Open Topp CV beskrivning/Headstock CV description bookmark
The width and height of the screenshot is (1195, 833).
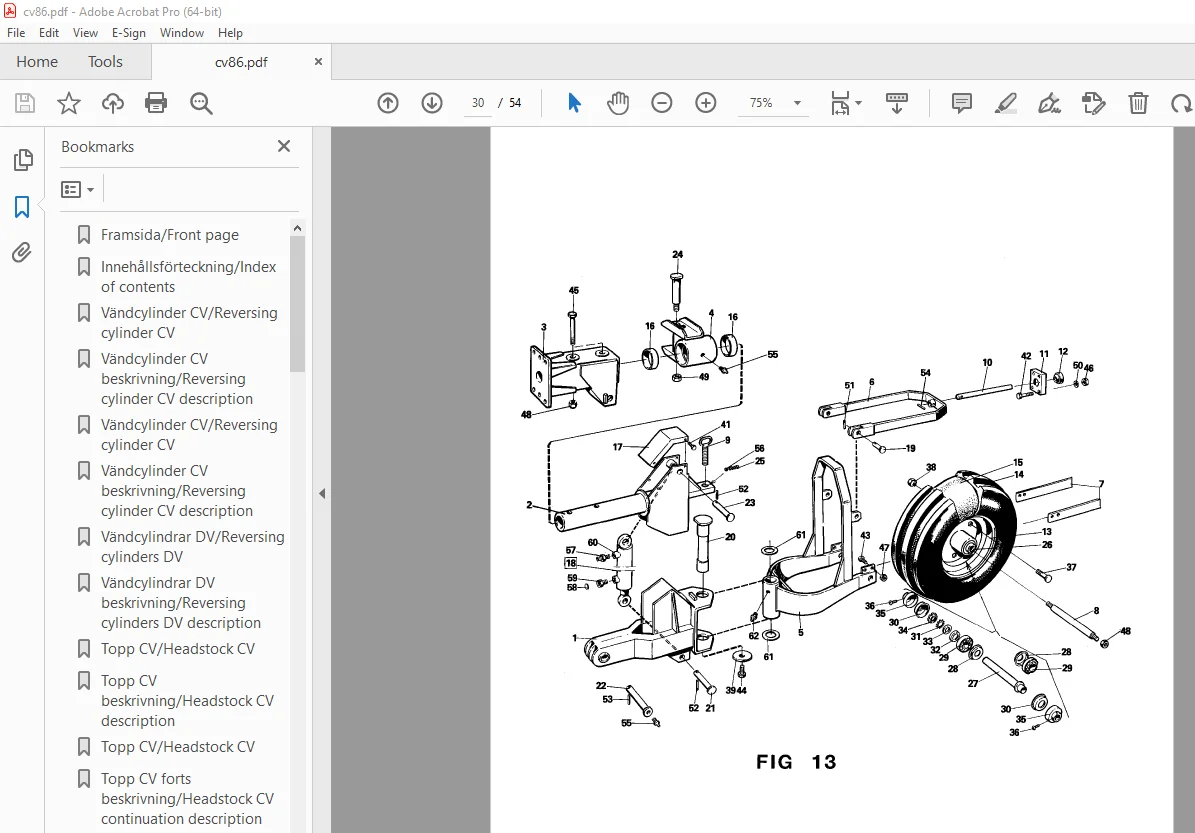187,700
